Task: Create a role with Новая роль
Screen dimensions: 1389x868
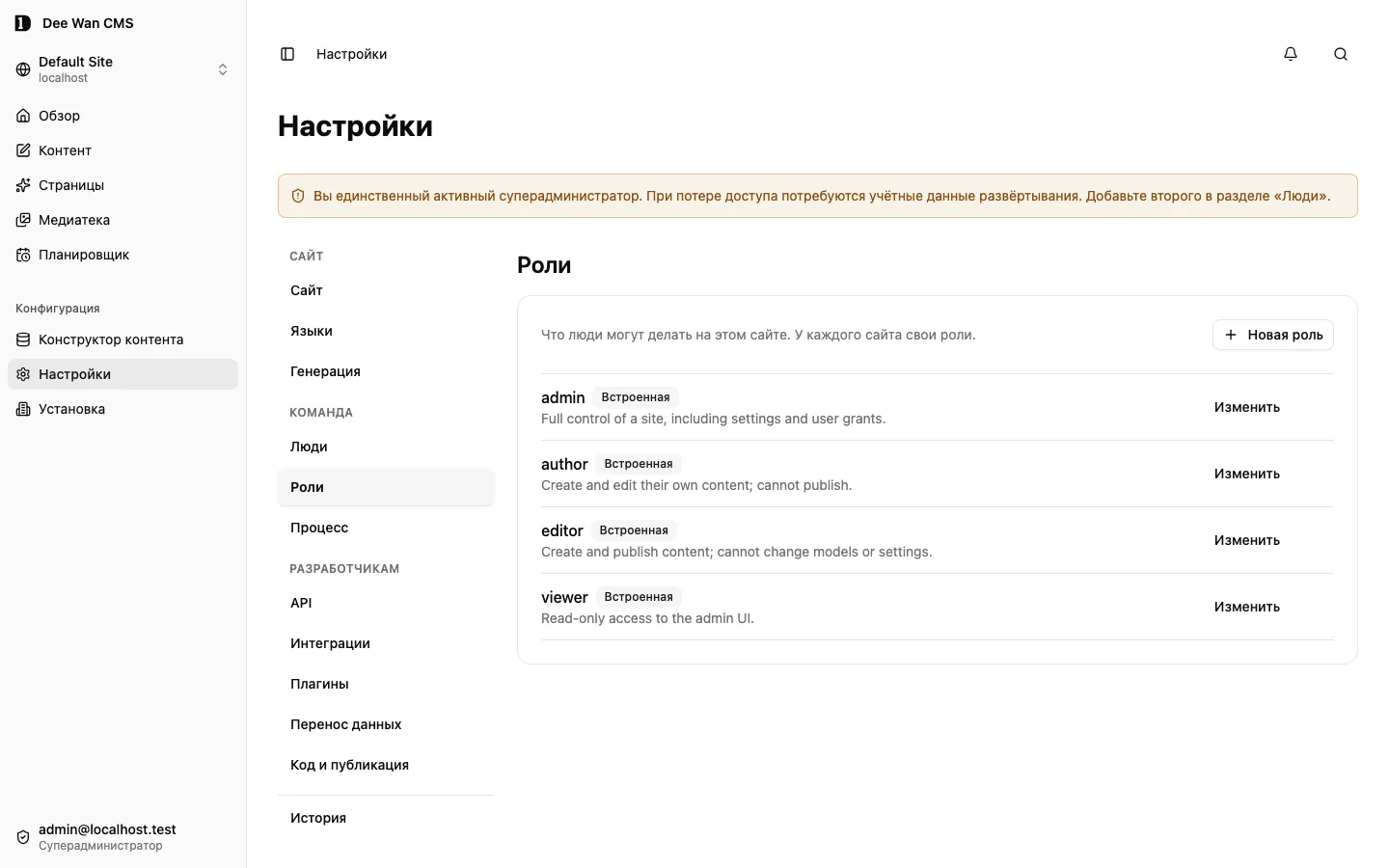Action: click(x=1273, y=335)
